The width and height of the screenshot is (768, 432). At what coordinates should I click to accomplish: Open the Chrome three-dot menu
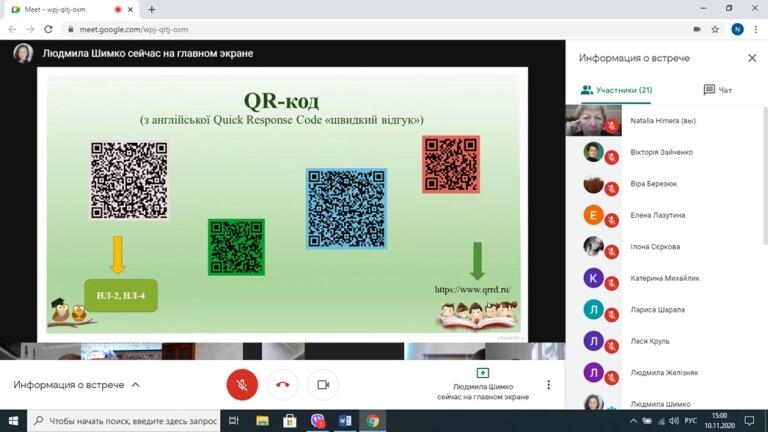tap(756, 29)
